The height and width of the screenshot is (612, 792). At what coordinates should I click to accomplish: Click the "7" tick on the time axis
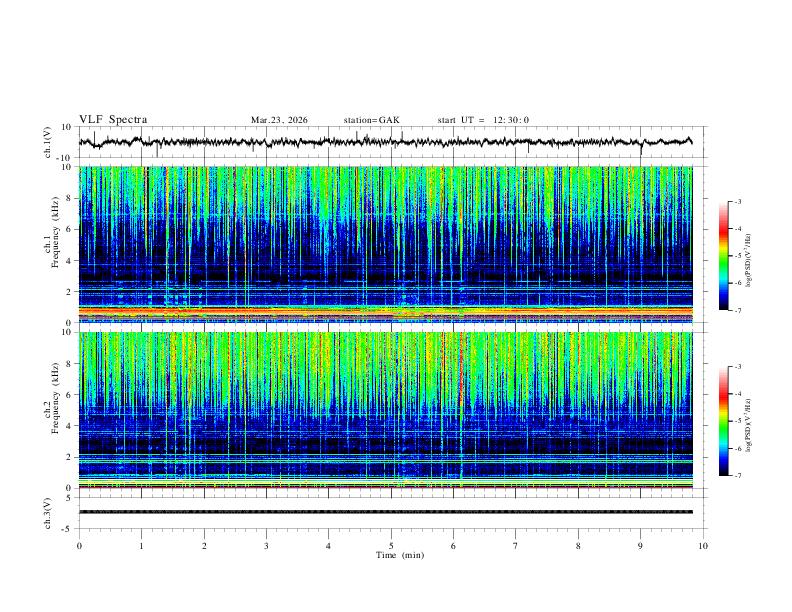tap(516, 546)
